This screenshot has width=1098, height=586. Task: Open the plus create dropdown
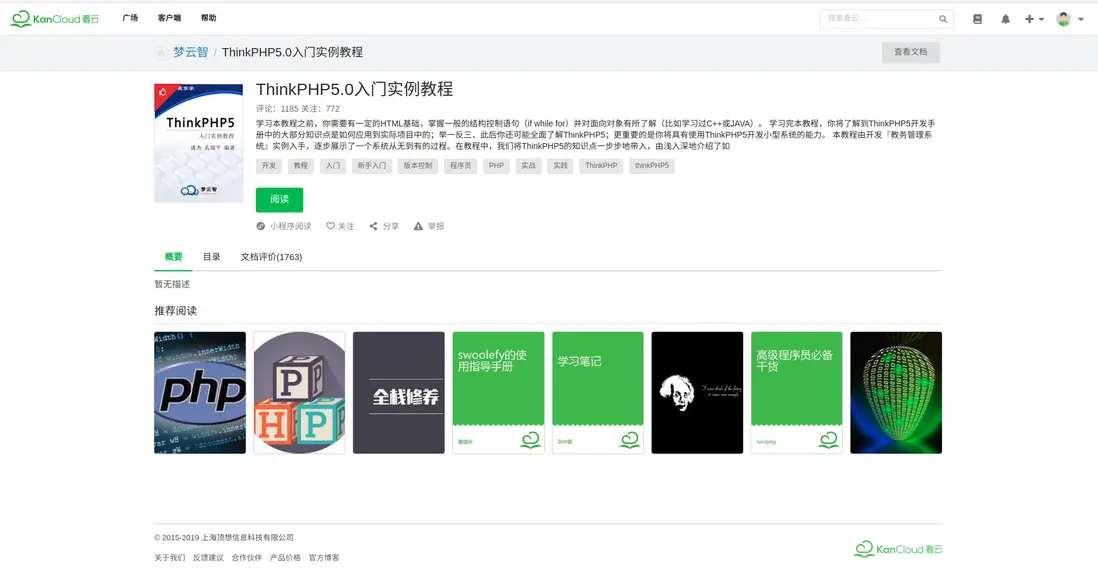click(1034, 20)
